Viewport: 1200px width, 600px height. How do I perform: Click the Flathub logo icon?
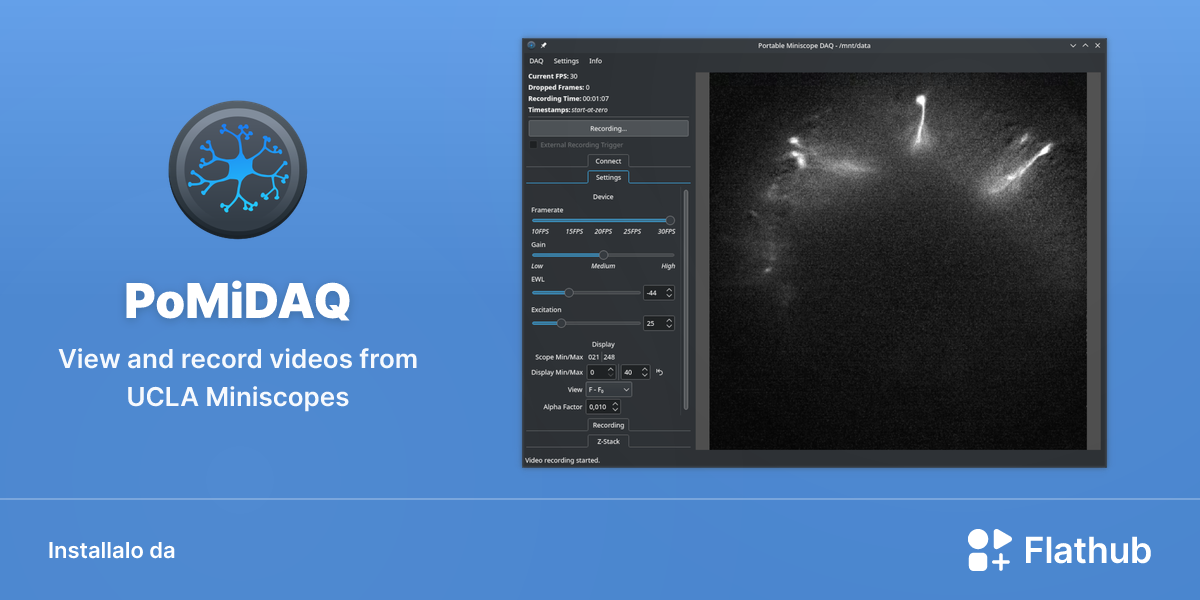[x=989, y=550]
